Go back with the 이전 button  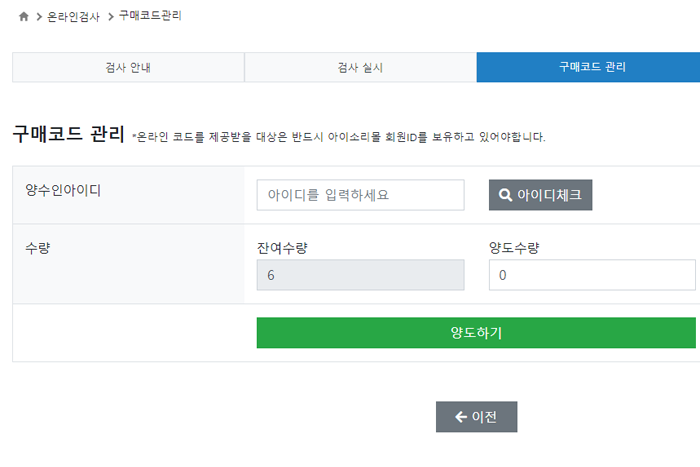pyautogui.click(x=476, y=417)
